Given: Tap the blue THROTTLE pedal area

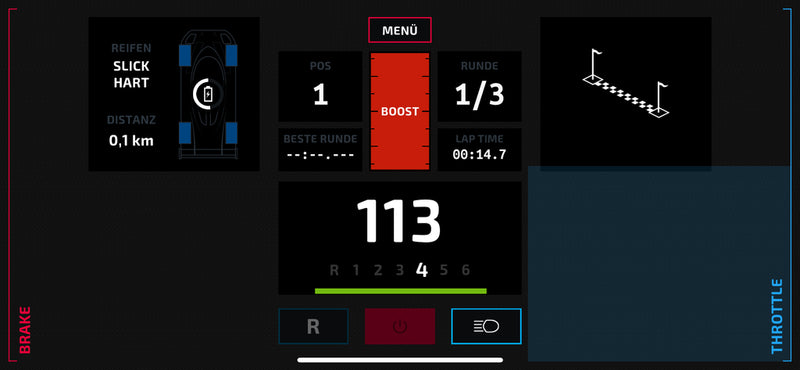Looking at the screenshot, I should (x=659, y=263).
